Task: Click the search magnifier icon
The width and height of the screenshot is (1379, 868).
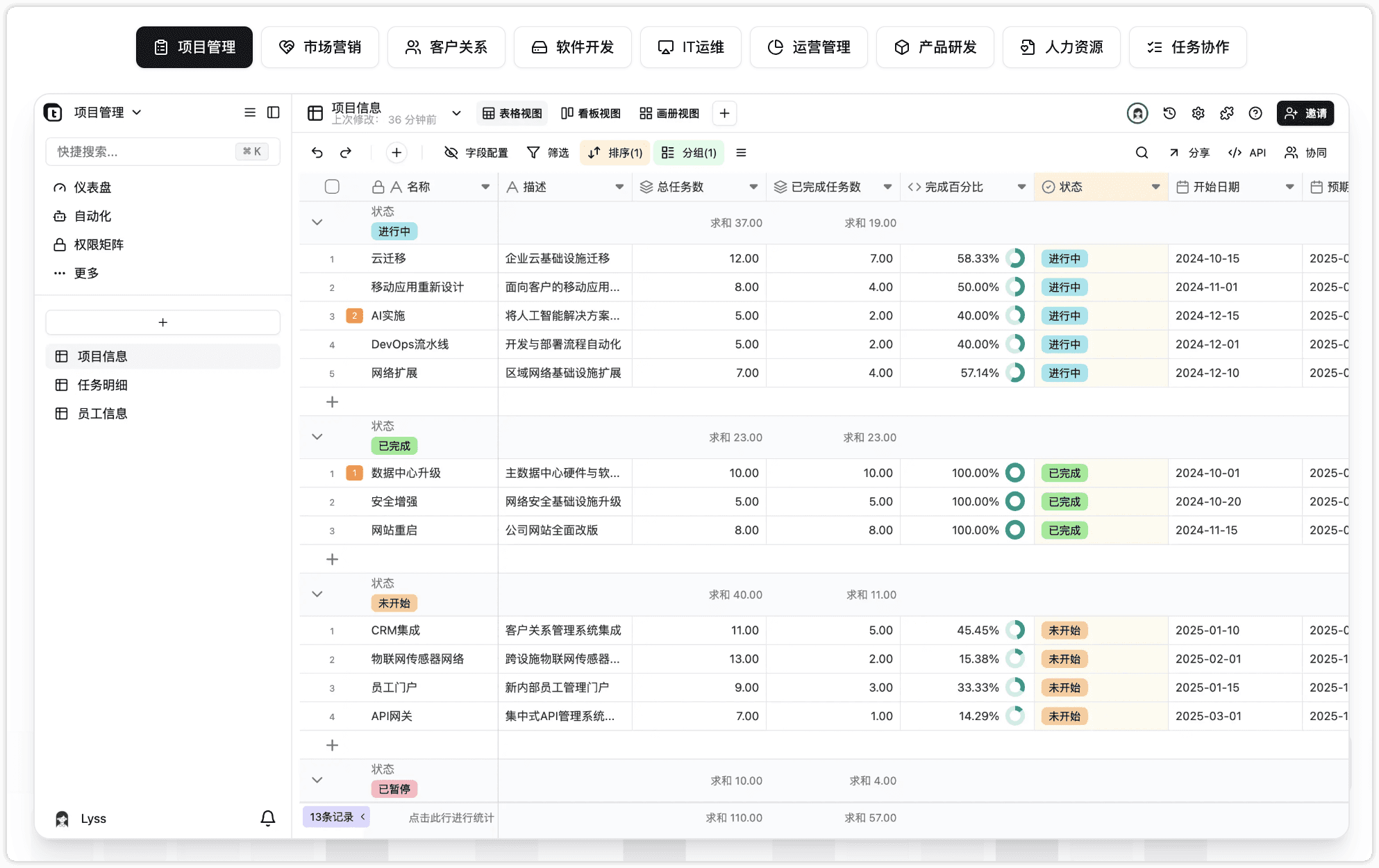Action: point(1142,153)
